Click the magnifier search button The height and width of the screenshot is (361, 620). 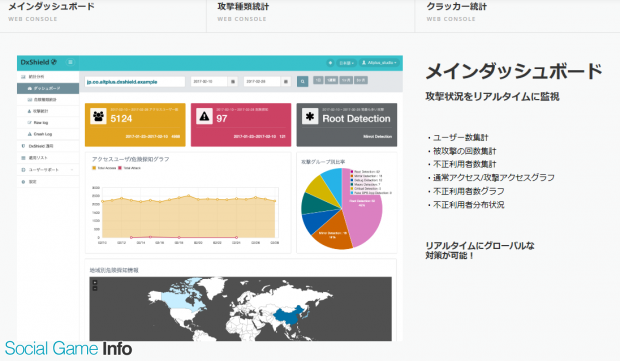point(302,82)
